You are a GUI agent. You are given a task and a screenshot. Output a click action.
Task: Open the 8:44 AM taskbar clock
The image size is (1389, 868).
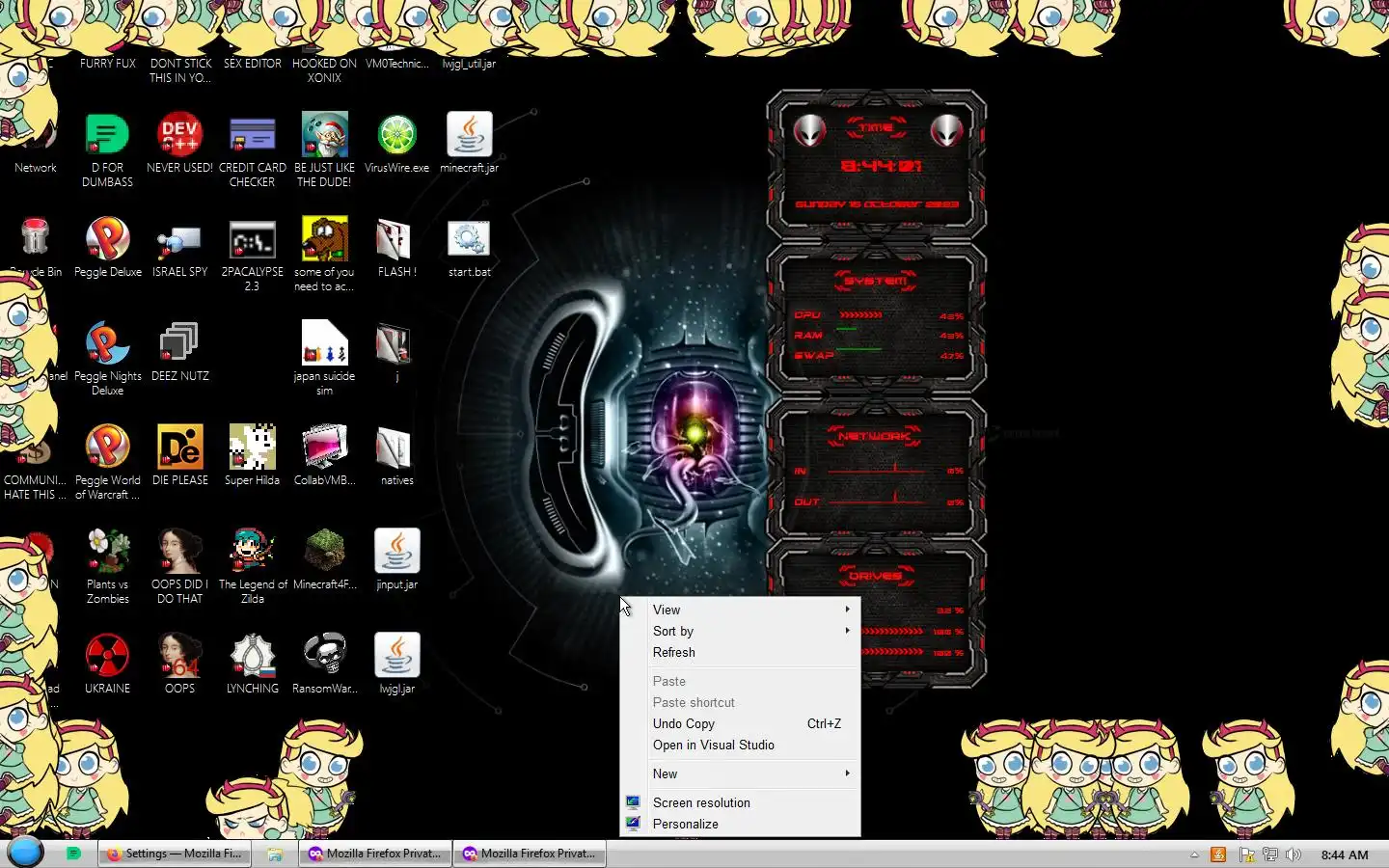(x=1345, y=854)
